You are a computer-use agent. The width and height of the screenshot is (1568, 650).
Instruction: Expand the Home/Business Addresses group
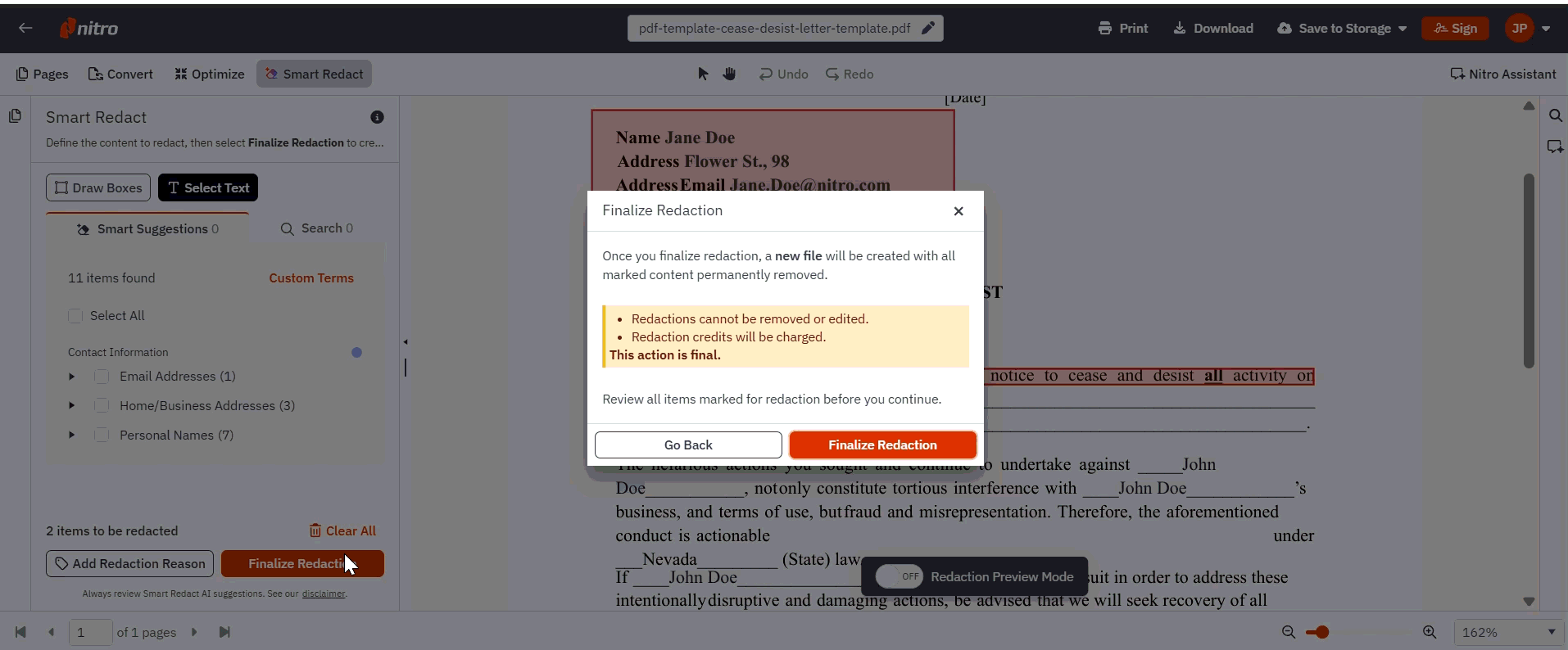point(72,406)
